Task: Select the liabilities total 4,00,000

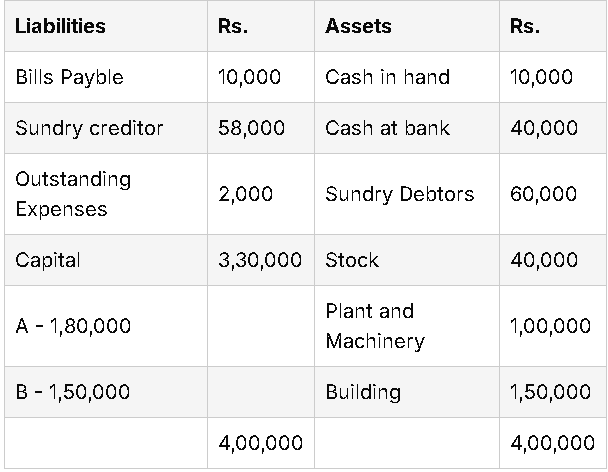Action: pyautogui.click(x=261, y=443)
